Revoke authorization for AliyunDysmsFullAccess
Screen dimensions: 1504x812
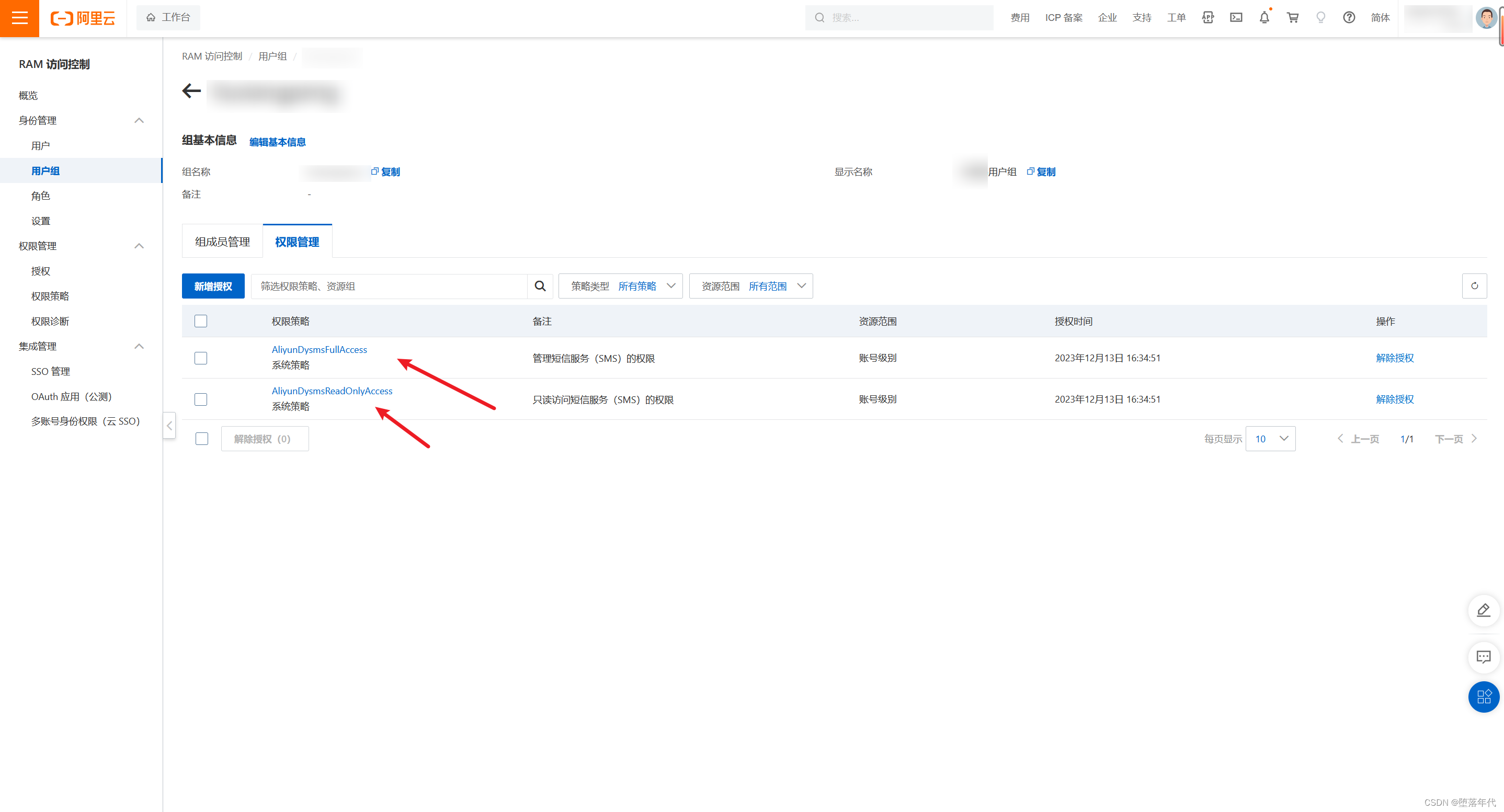click(1395, 358)
